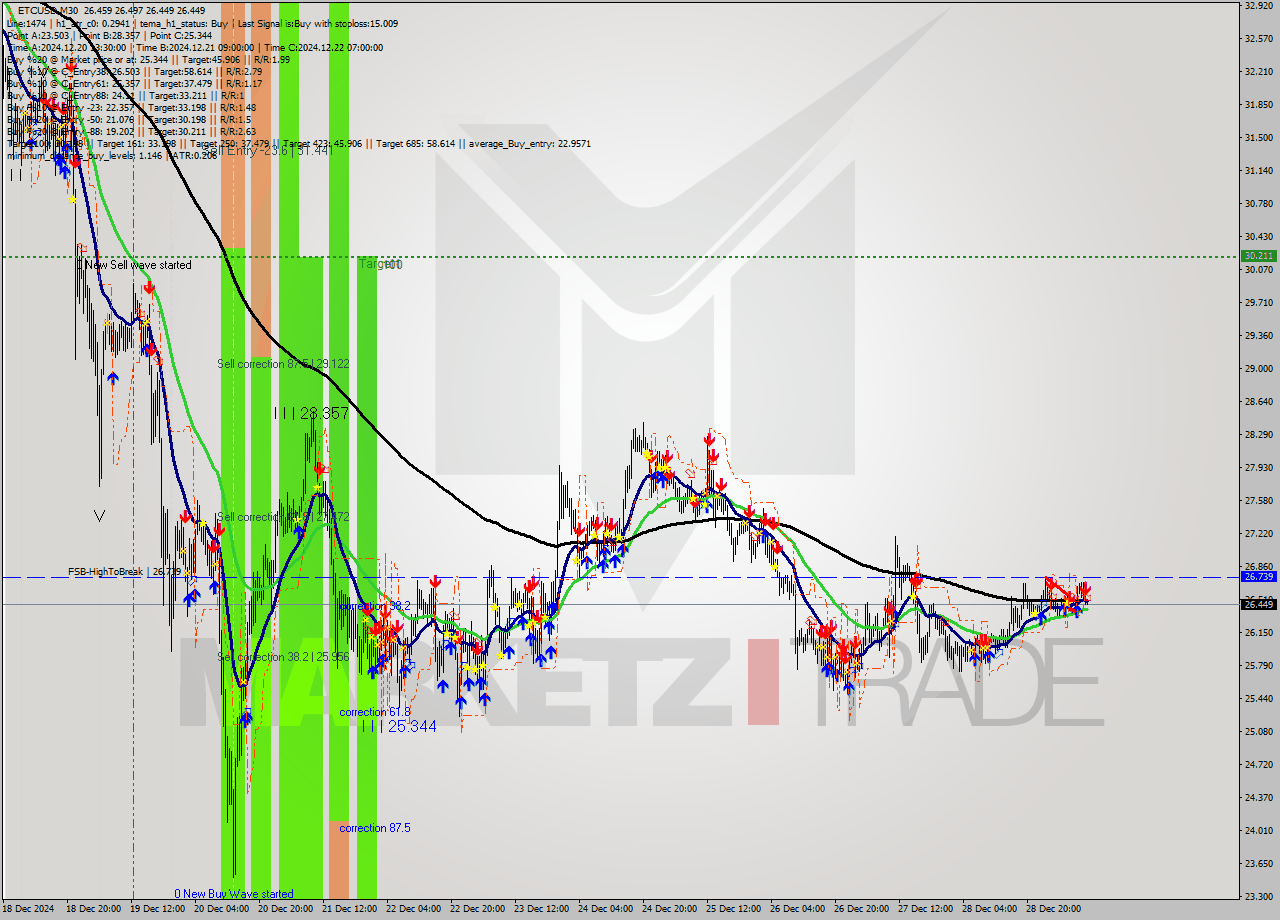
Task: Click the '23 Dec 12:00' time axis label
Action: [541, 909]
